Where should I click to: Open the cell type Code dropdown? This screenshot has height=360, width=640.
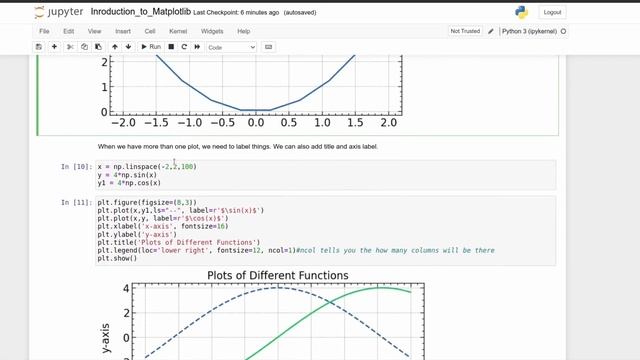pos(231,47)
